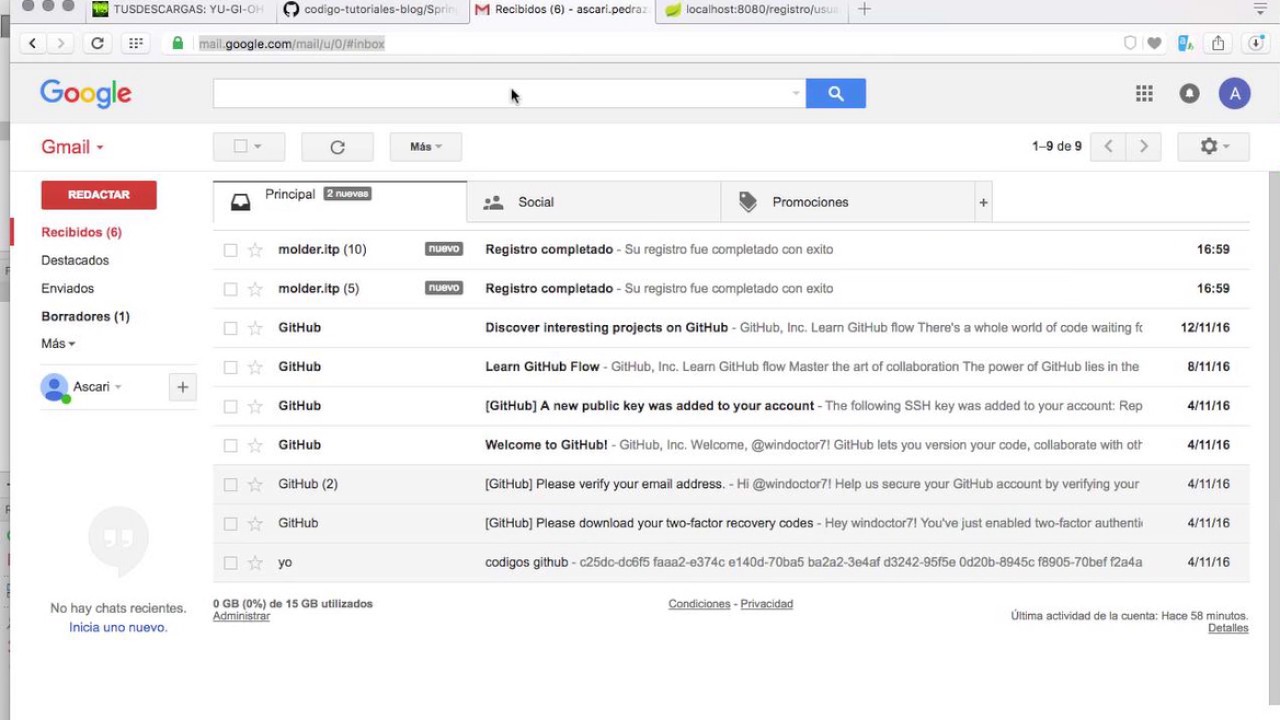This screenshot has height=720, width=1280.
Task: Check the 'new public key' email box
Action: (x=230, y=406)
